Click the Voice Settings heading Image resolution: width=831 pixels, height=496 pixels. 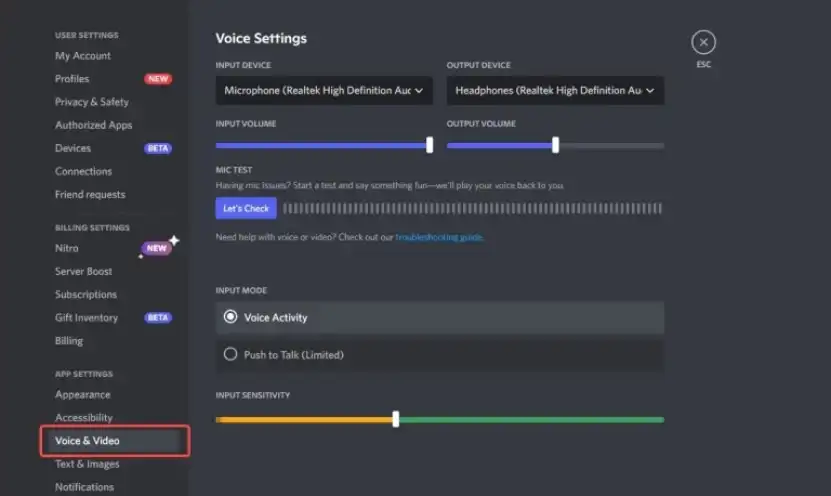(261, 38)
